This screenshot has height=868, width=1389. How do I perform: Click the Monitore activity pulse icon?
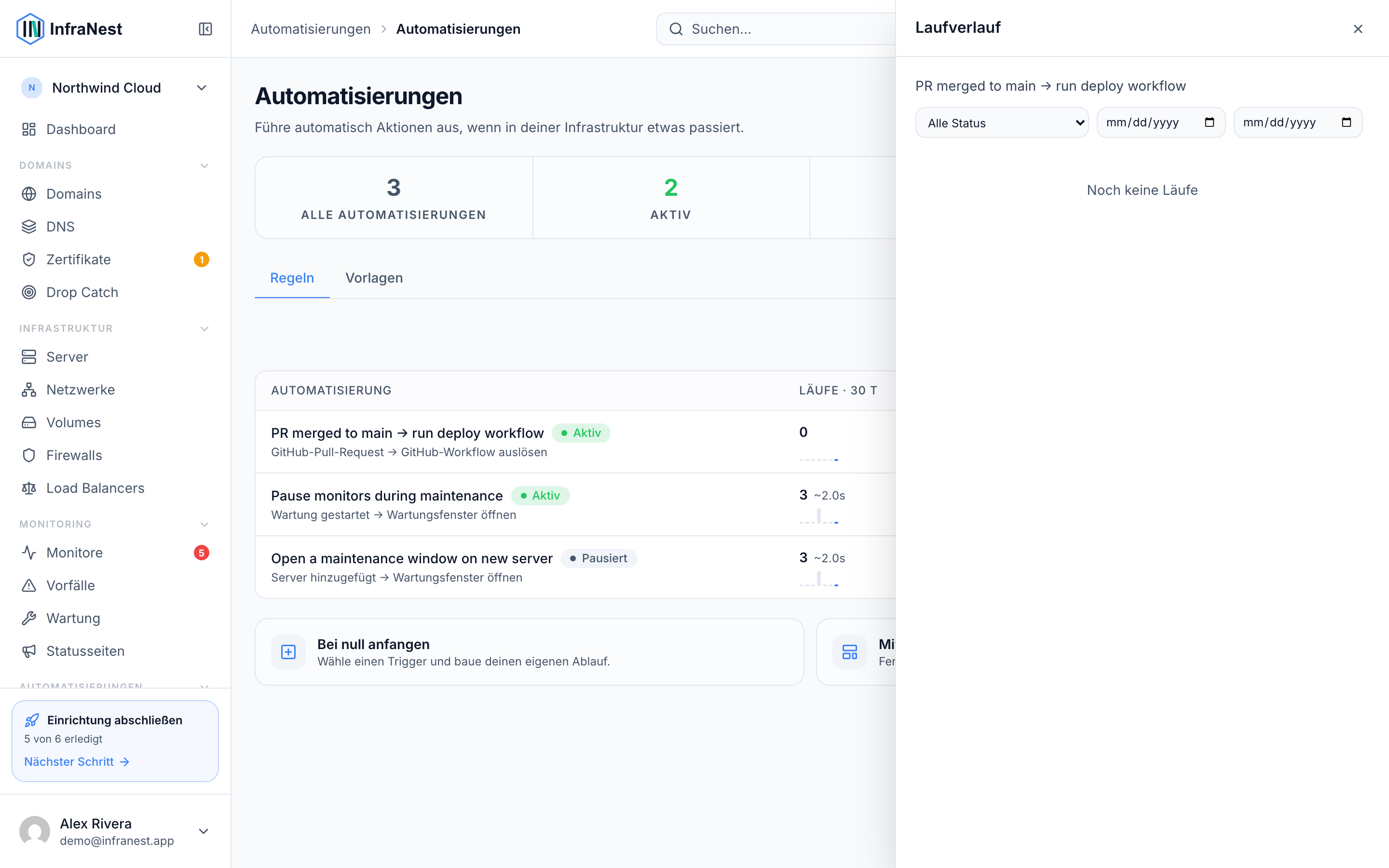point(29,553)
